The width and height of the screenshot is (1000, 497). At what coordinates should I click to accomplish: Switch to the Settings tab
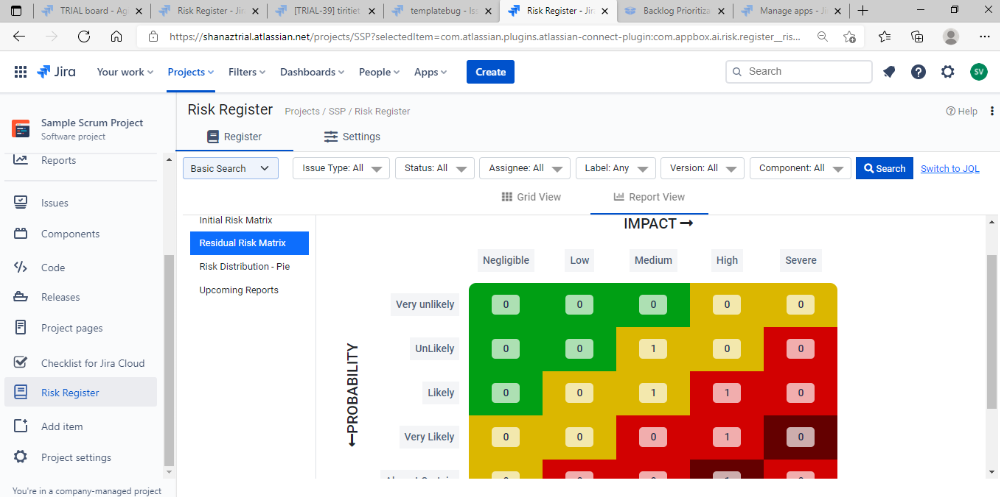point(352,137)
